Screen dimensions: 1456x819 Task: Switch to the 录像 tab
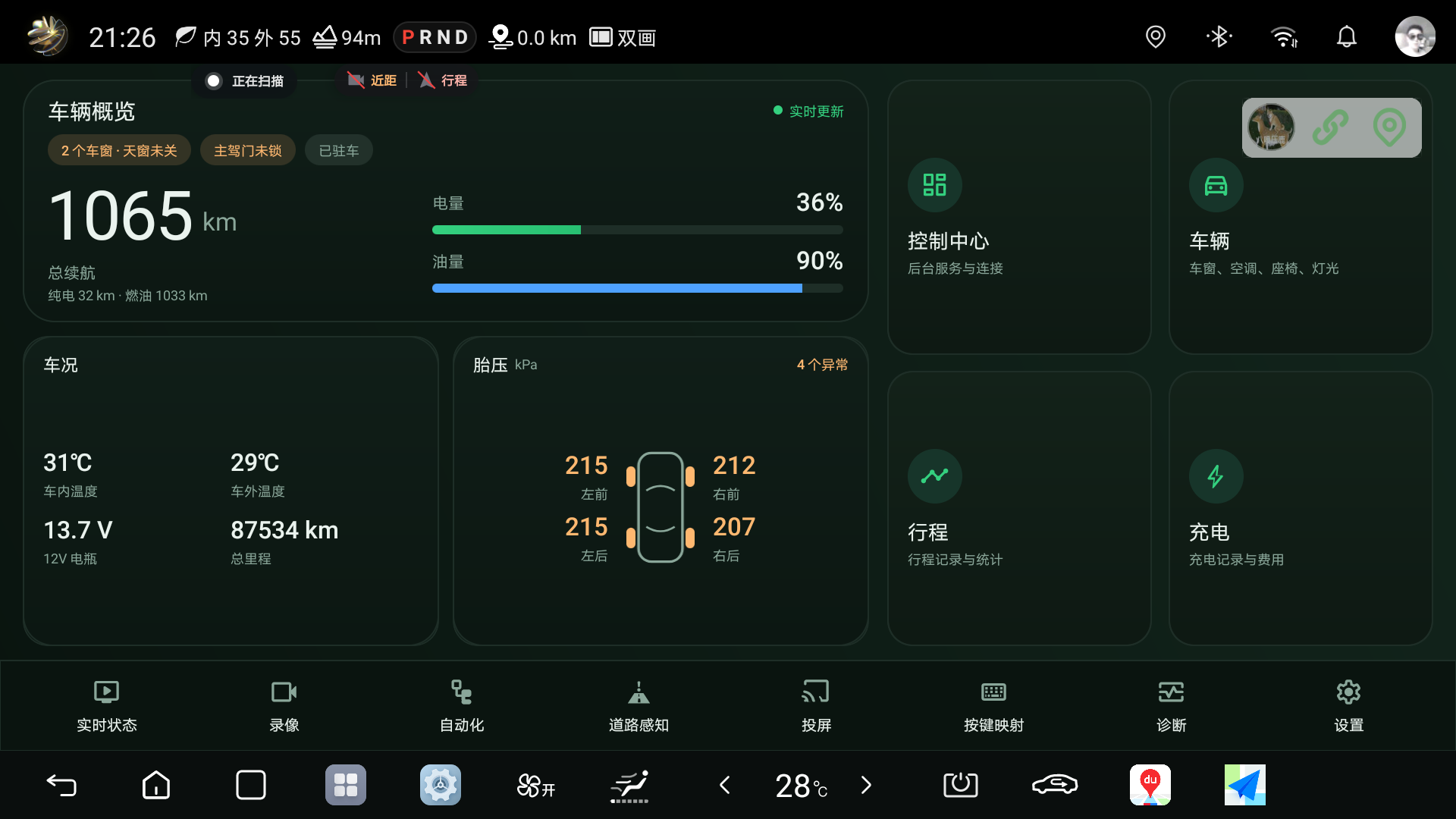pos(284,705)
